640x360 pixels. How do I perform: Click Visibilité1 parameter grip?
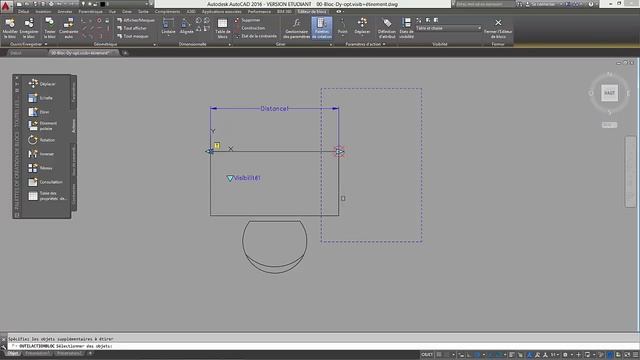(x=230, y=178)
